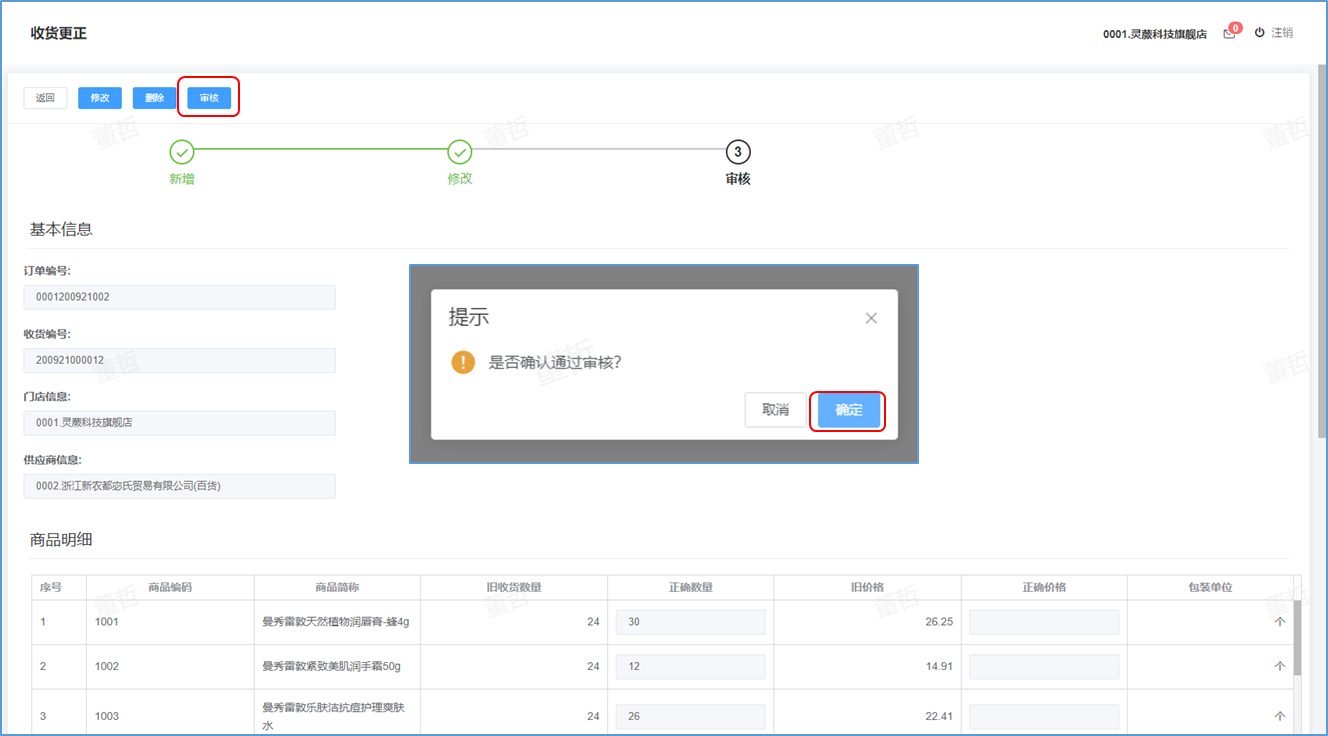The height and width of the screenshot is (736, 1328).
Task: Click the power icon next to 注销
Action: (1260, 33)
